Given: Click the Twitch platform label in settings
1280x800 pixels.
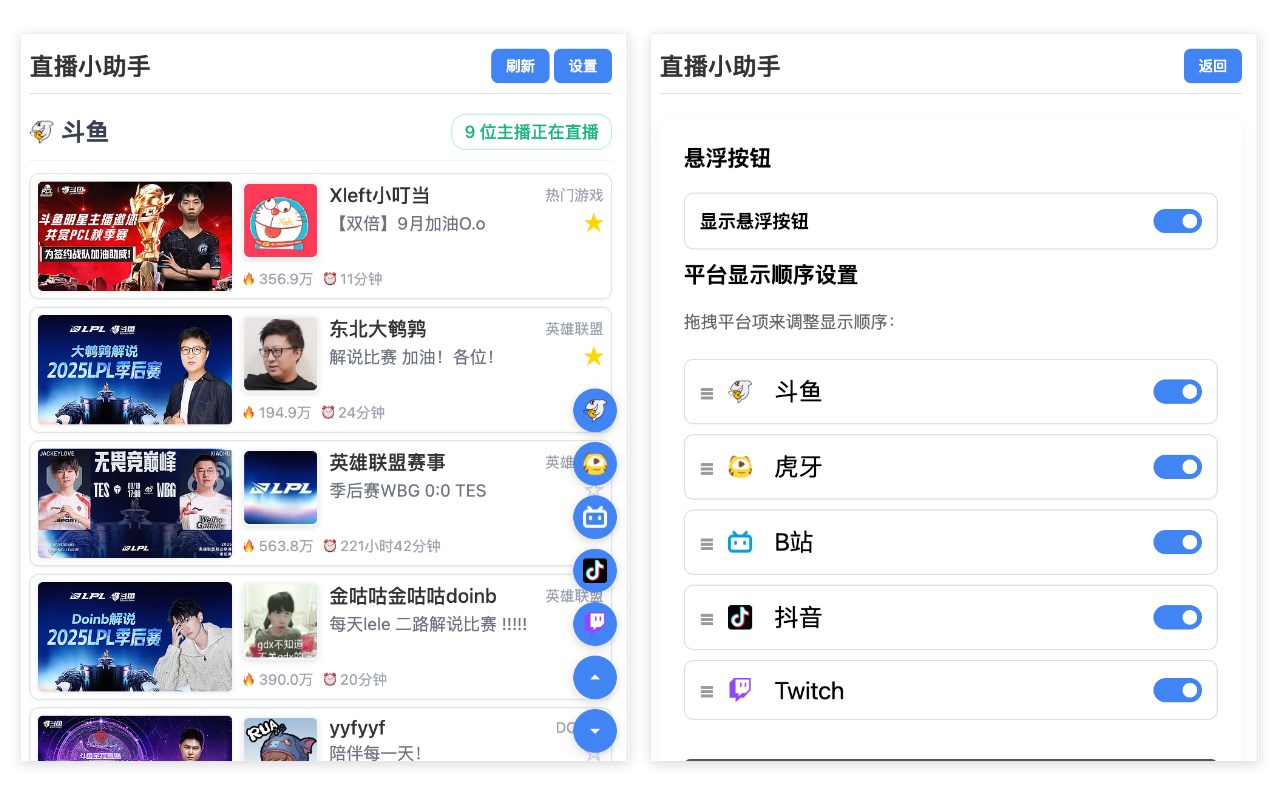Looking at the screenshot, I should [x=809, y=691].
